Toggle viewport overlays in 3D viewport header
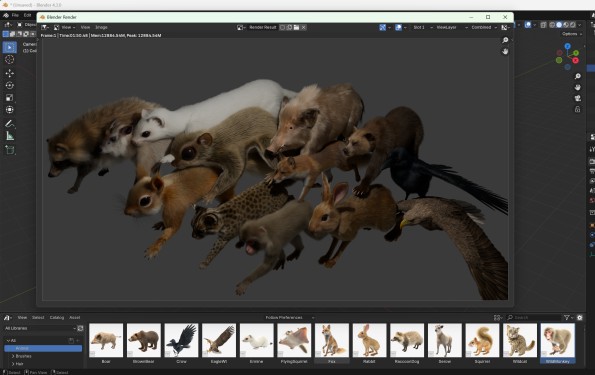The width and height of the screenshot is (595, 375). click(x=528, y=25)
